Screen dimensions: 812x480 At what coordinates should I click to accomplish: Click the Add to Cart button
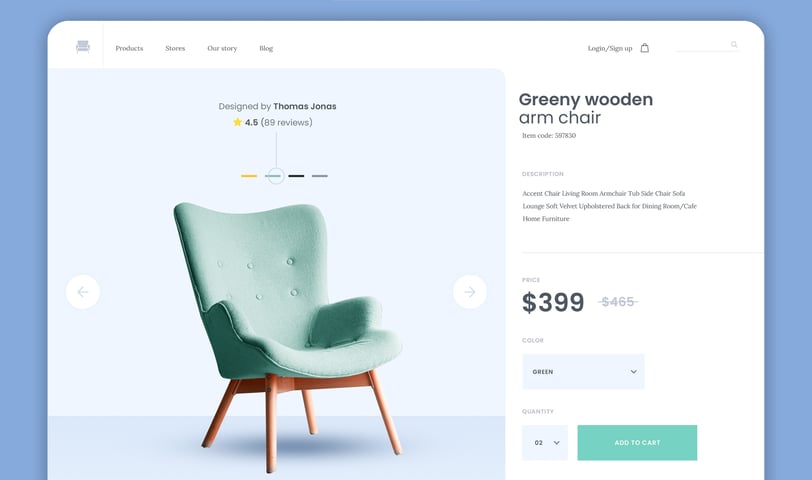(x=637, y=443)
